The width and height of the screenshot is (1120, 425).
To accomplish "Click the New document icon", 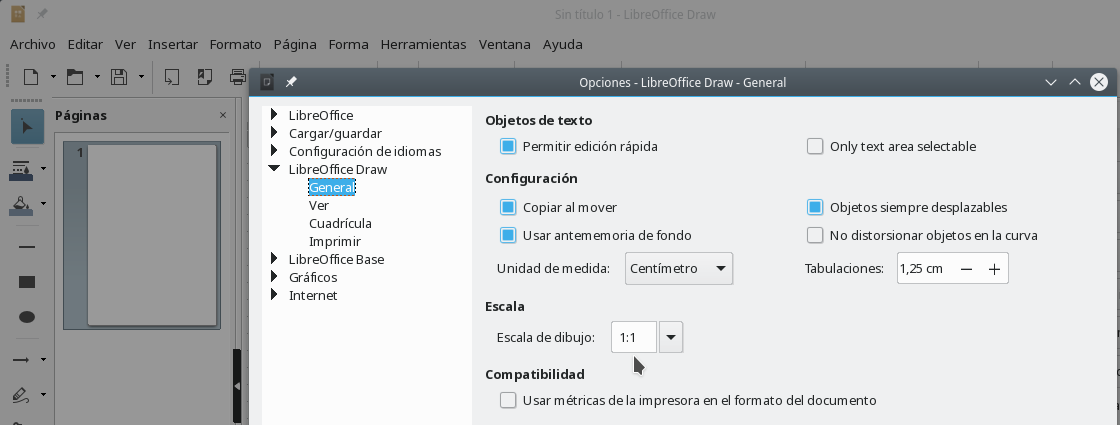I will pyautogui.click(x=31, y=76).
